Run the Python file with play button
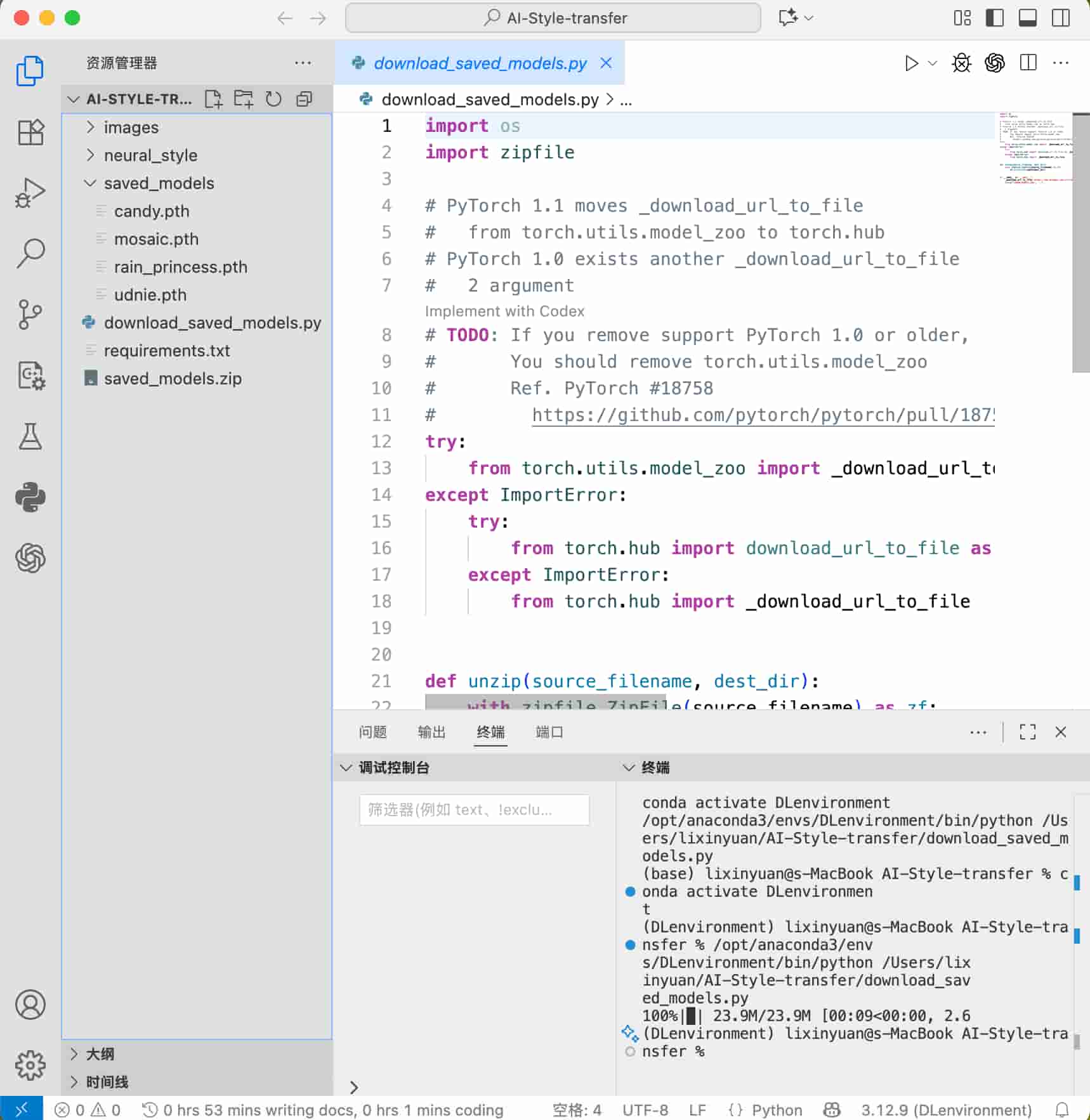The height and width of the screenshot is (1120, 1090). [x=911, y=63]
